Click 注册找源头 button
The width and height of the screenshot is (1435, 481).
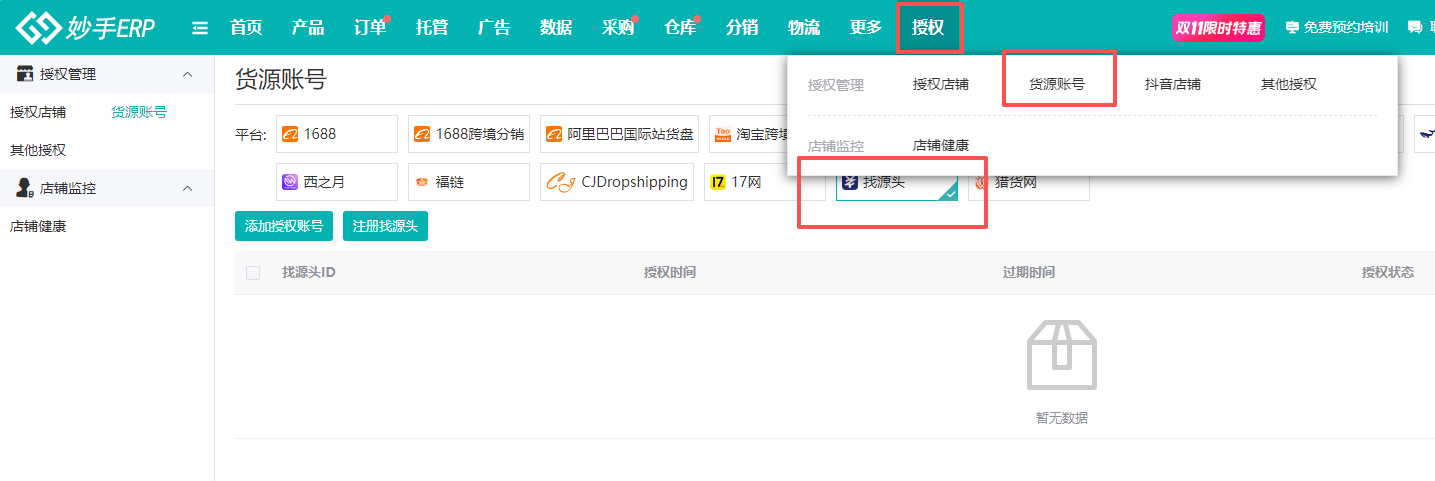[x=385, y=226]
